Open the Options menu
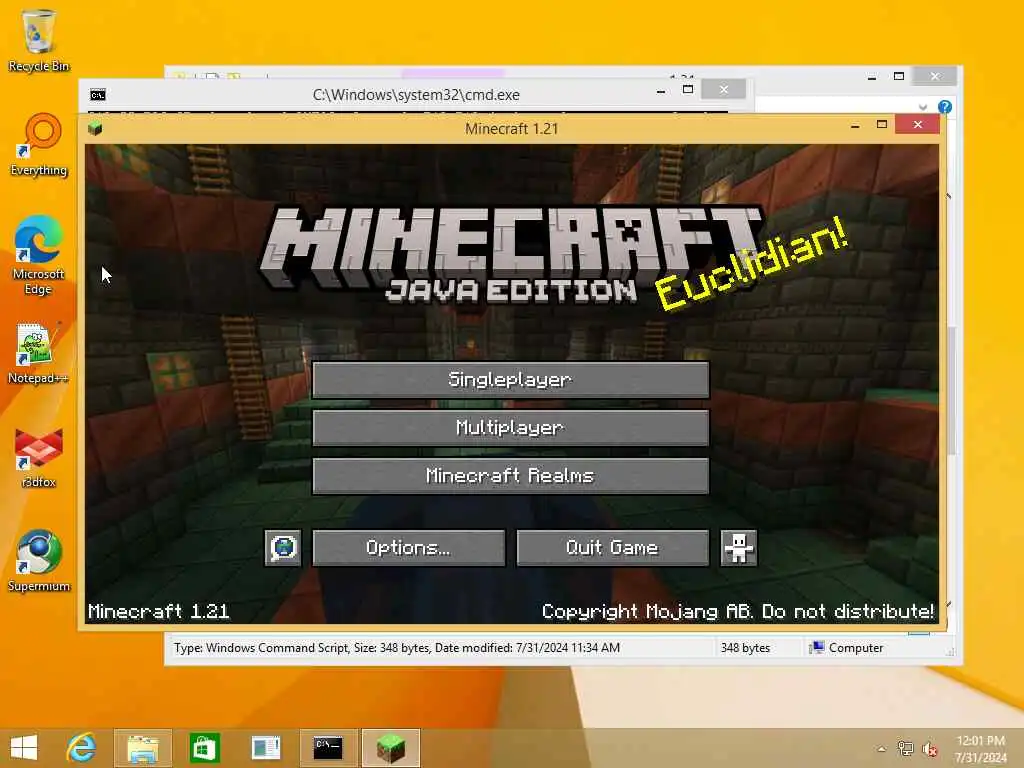1024x768 pixels. pos(409,547)
